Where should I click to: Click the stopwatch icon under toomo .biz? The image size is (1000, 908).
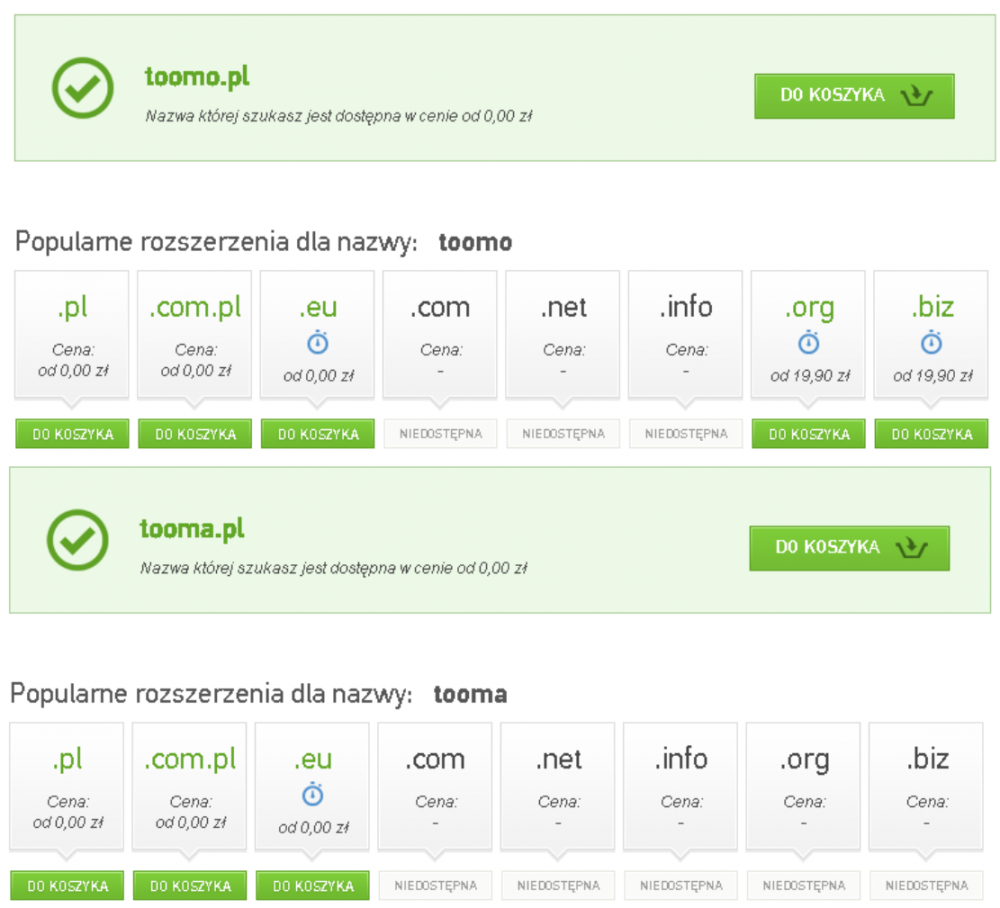[931, 344]
